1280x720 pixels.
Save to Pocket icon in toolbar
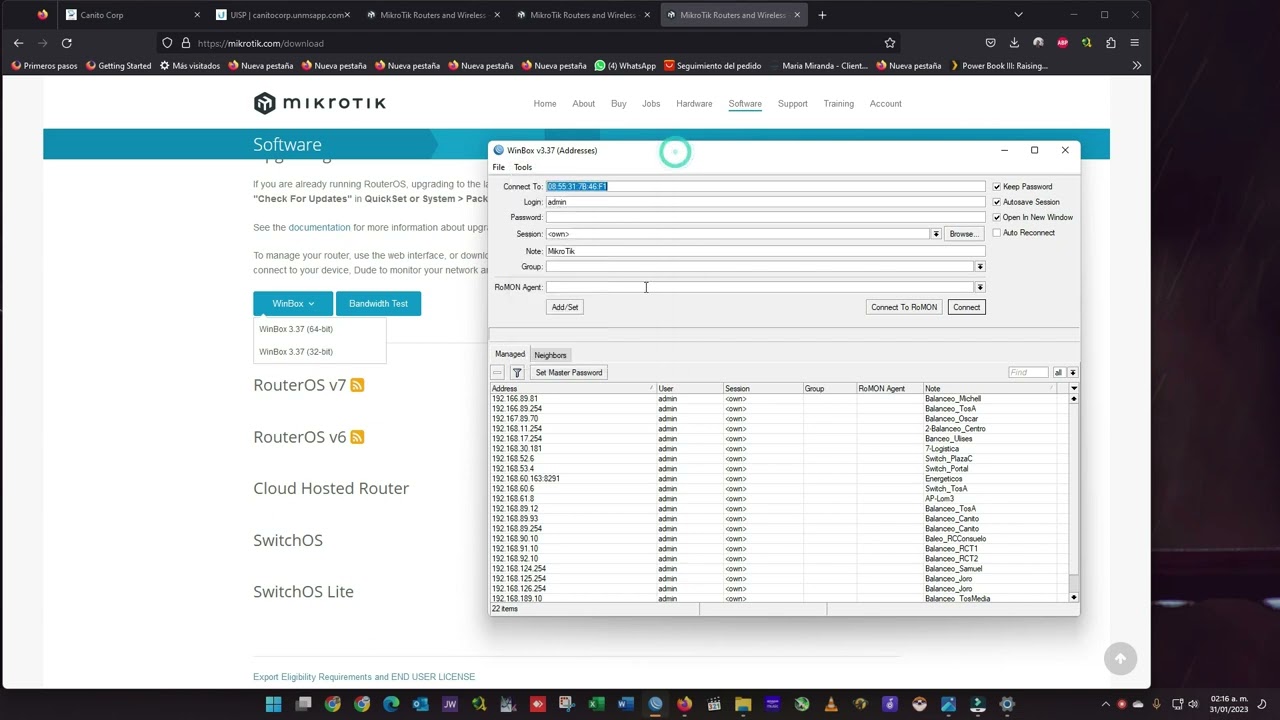990,43
